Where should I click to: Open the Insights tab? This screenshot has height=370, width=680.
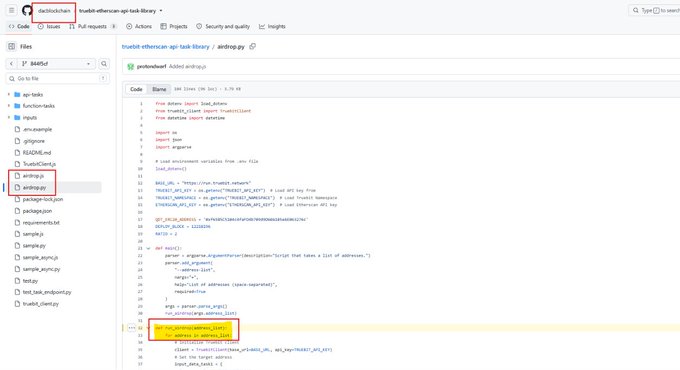tap(272, 26)
